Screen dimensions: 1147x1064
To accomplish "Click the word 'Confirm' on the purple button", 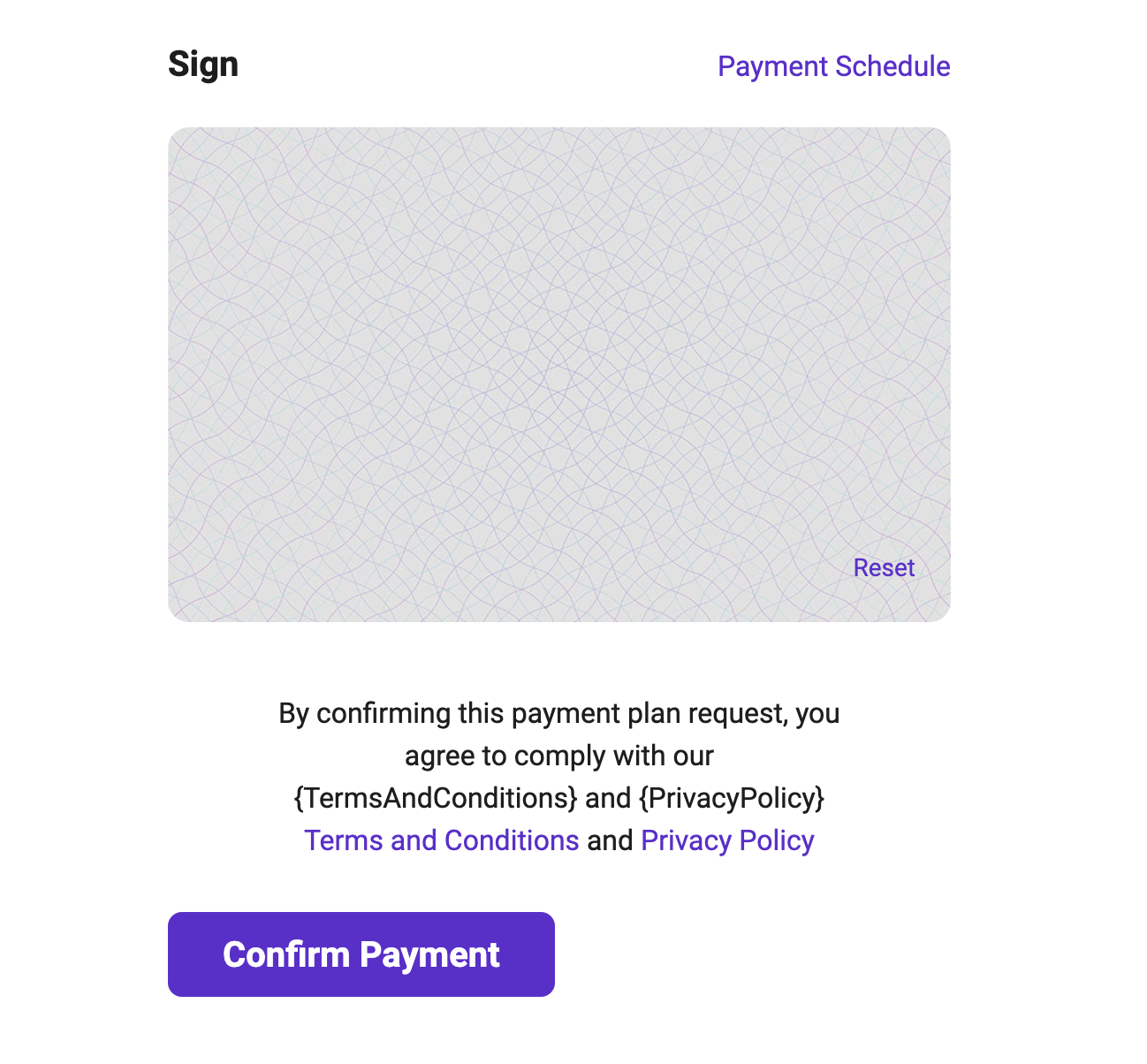I will (286, 954).
